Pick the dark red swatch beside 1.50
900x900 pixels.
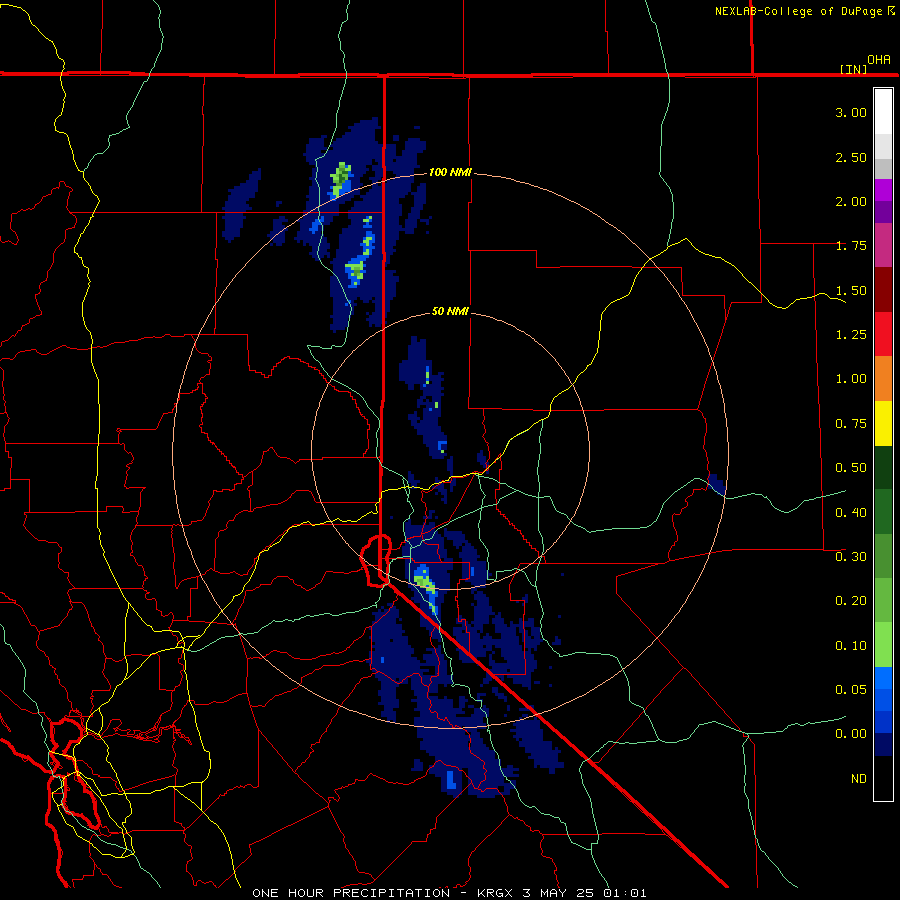[883, 290]
